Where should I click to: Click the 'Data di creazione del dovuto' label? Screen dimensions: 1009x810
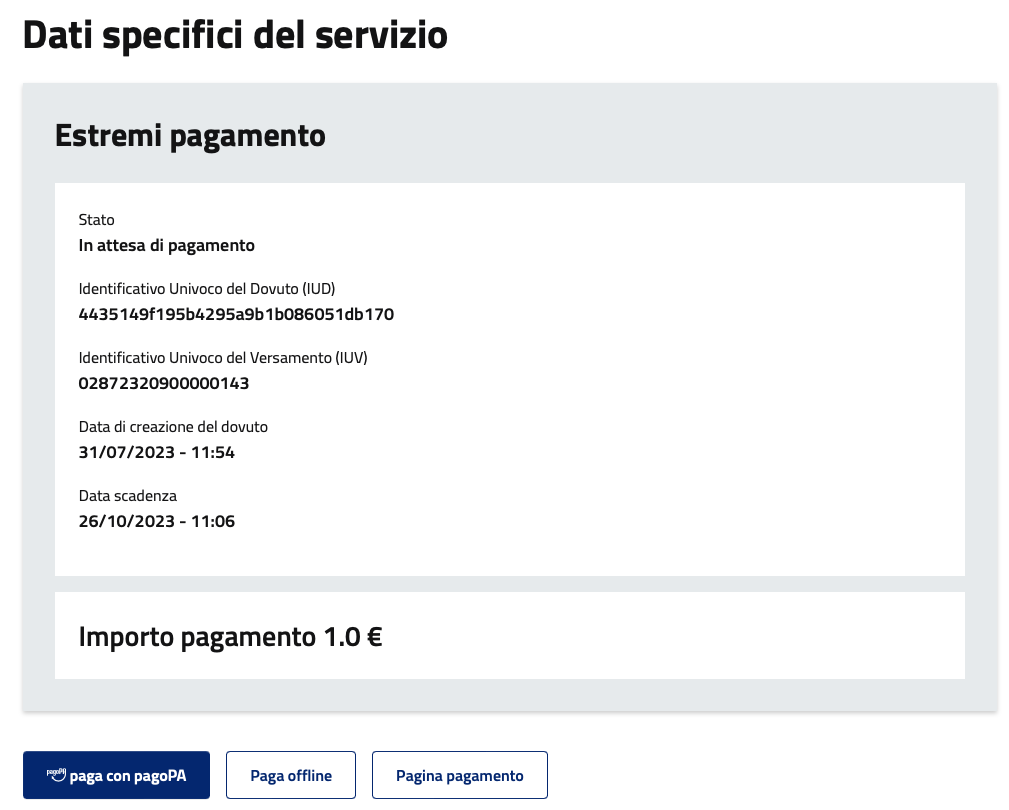pos(173,427)
